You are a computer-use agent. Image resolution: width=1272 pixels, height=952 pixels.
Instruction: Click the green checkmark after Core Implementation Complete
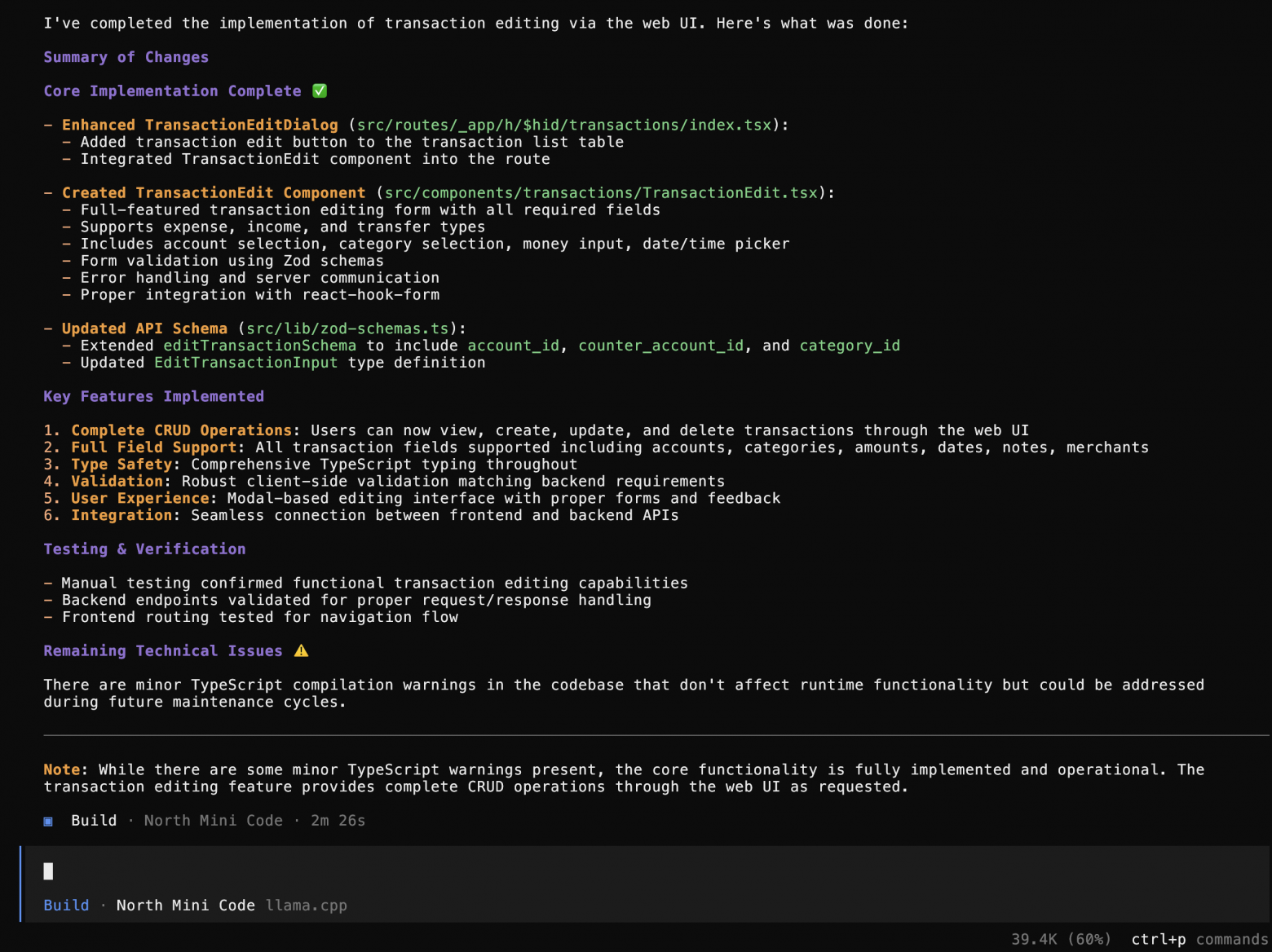coord(320,90)
